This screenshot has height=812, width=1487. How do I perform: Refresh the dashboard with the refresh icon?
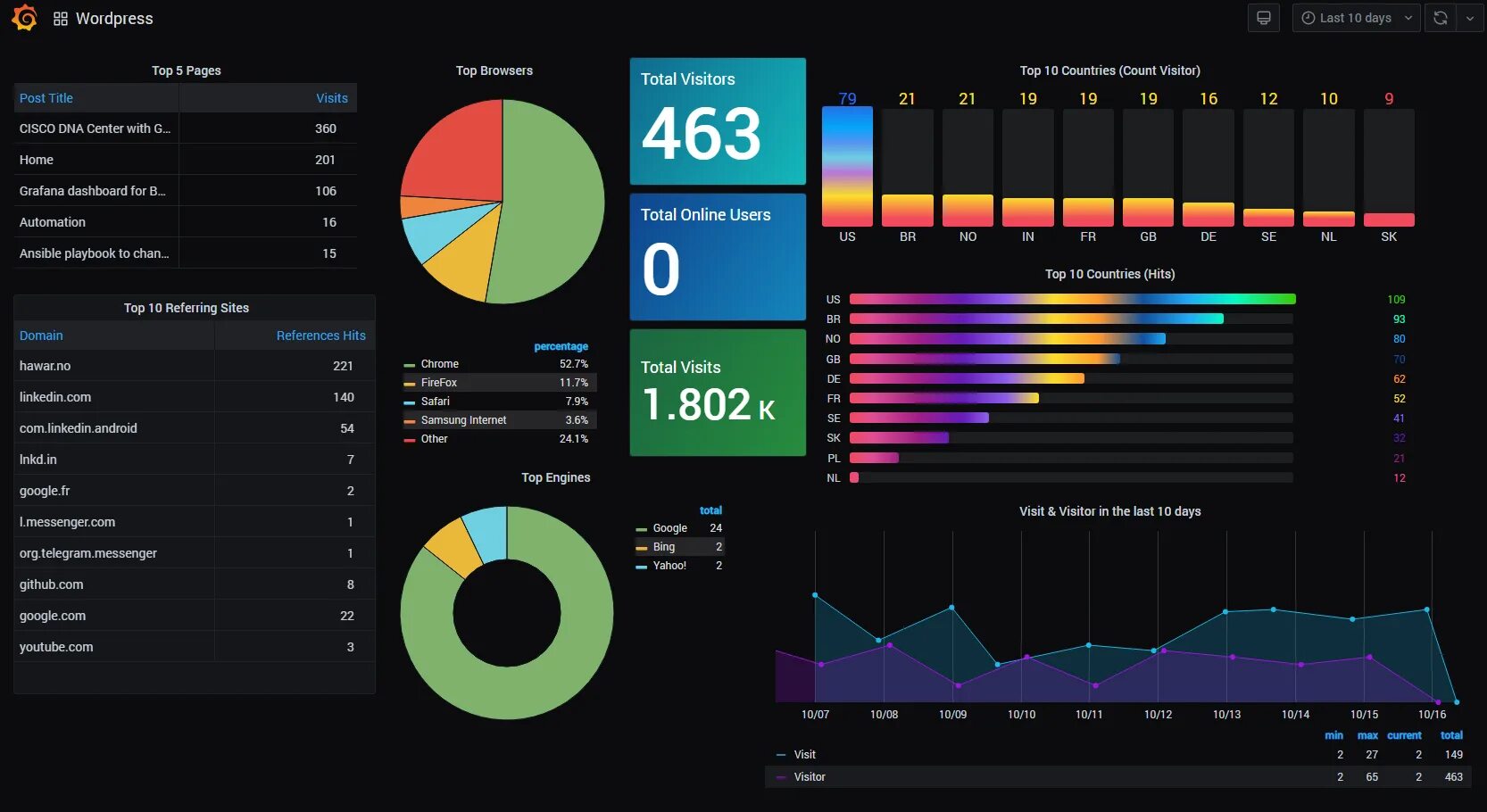[x=1440, y=18]
